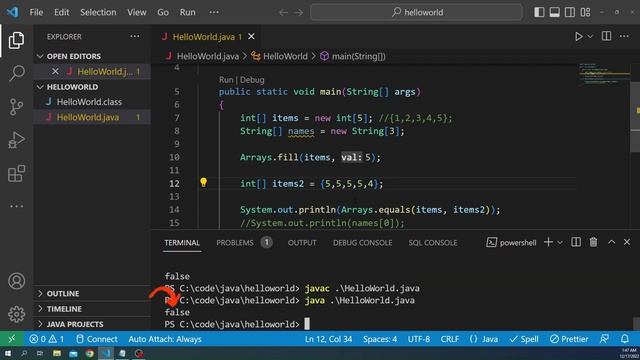Open the View menu
The image size is (640, 360).
click(x=136, y=12)
